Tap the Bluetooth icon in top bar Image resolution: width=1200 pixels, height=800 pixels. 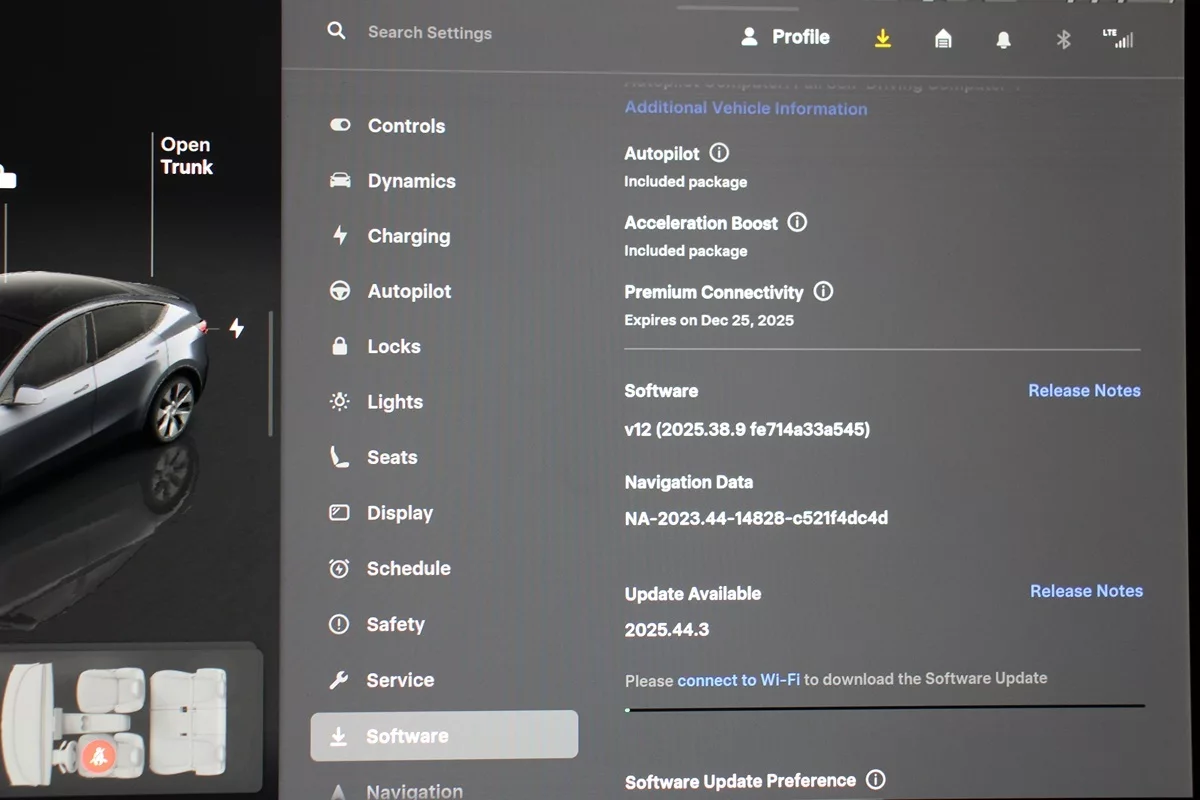[1063, 39]
